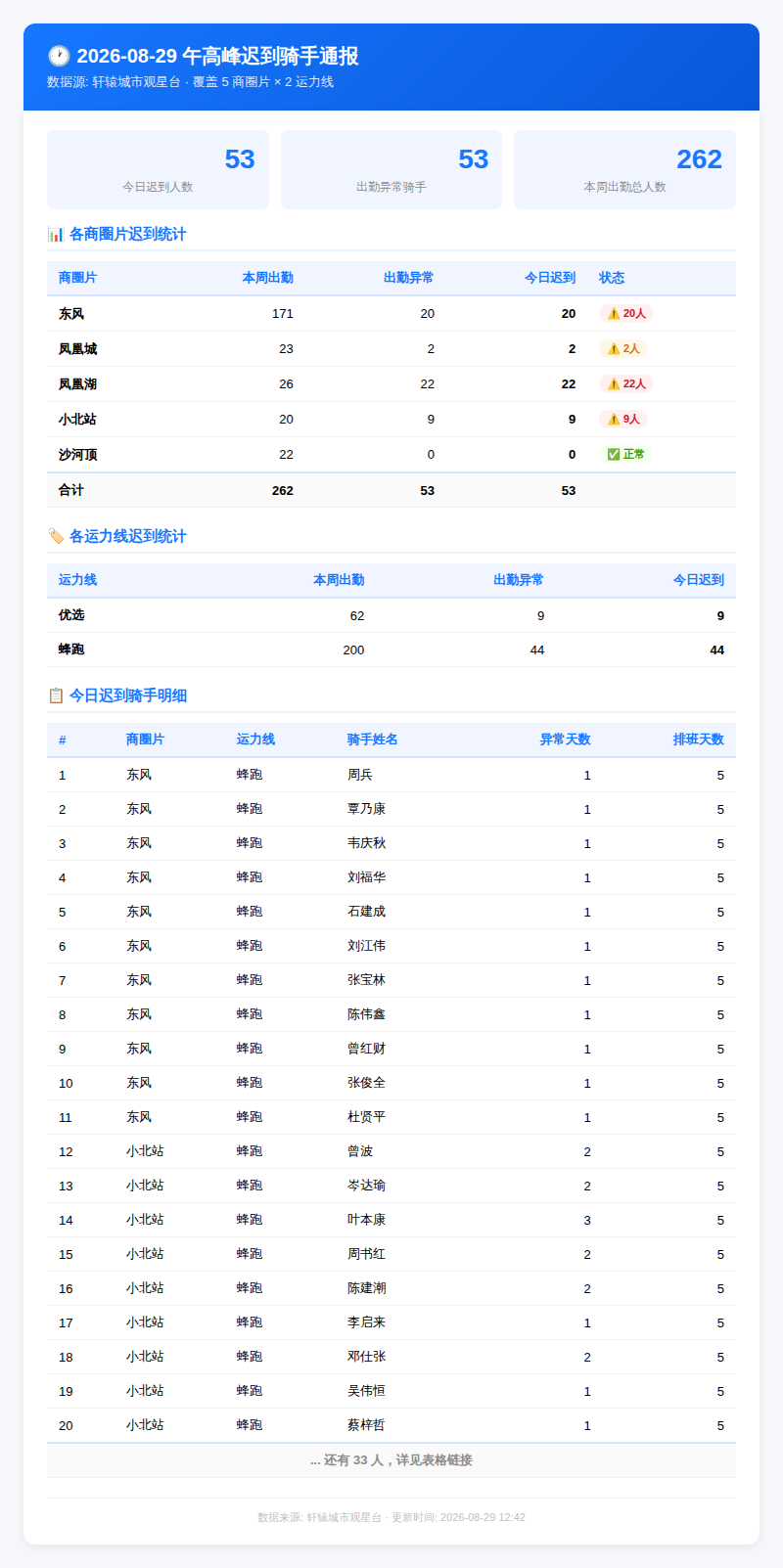Image resolution: width=783 pixels, height=1568 pixels.
Task: Click the bar chart icon beside 各商圈片迟到统计
Action: [56, 234]
